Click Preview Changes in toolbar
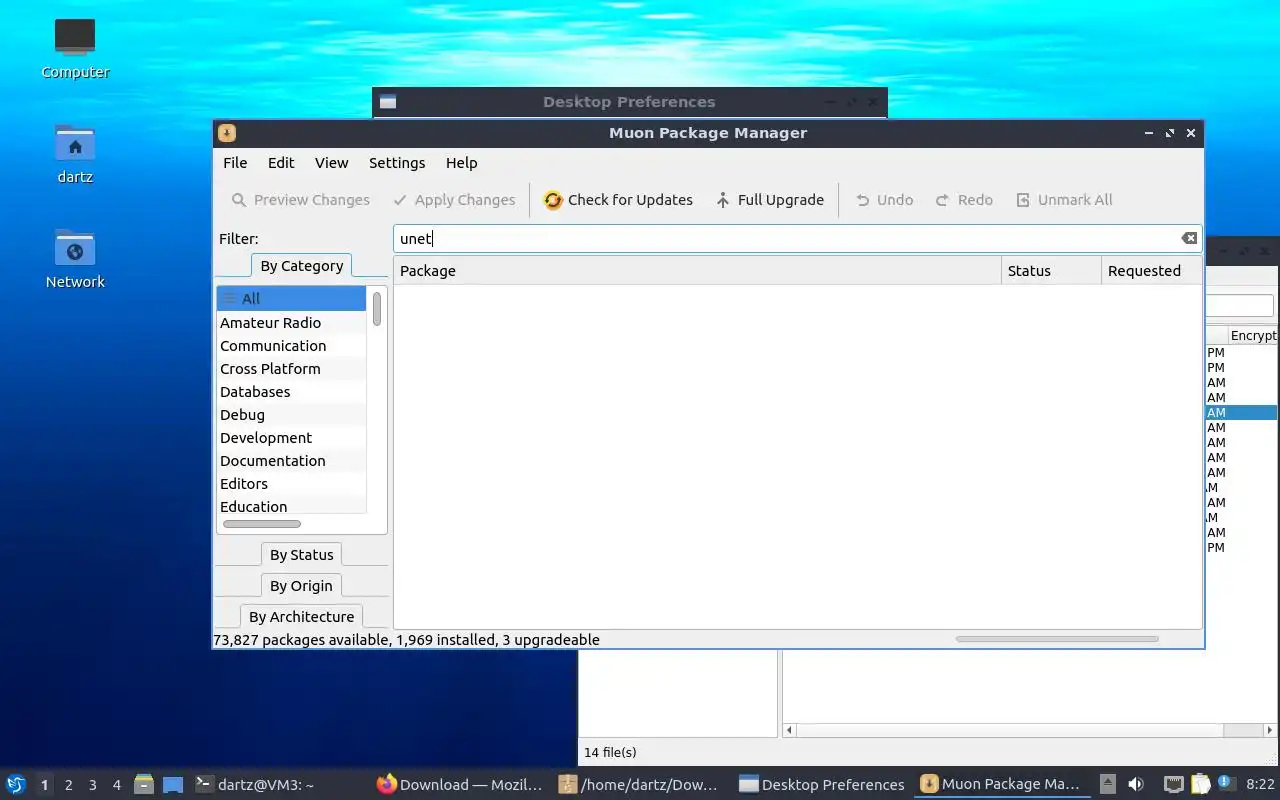 [300, 200]
